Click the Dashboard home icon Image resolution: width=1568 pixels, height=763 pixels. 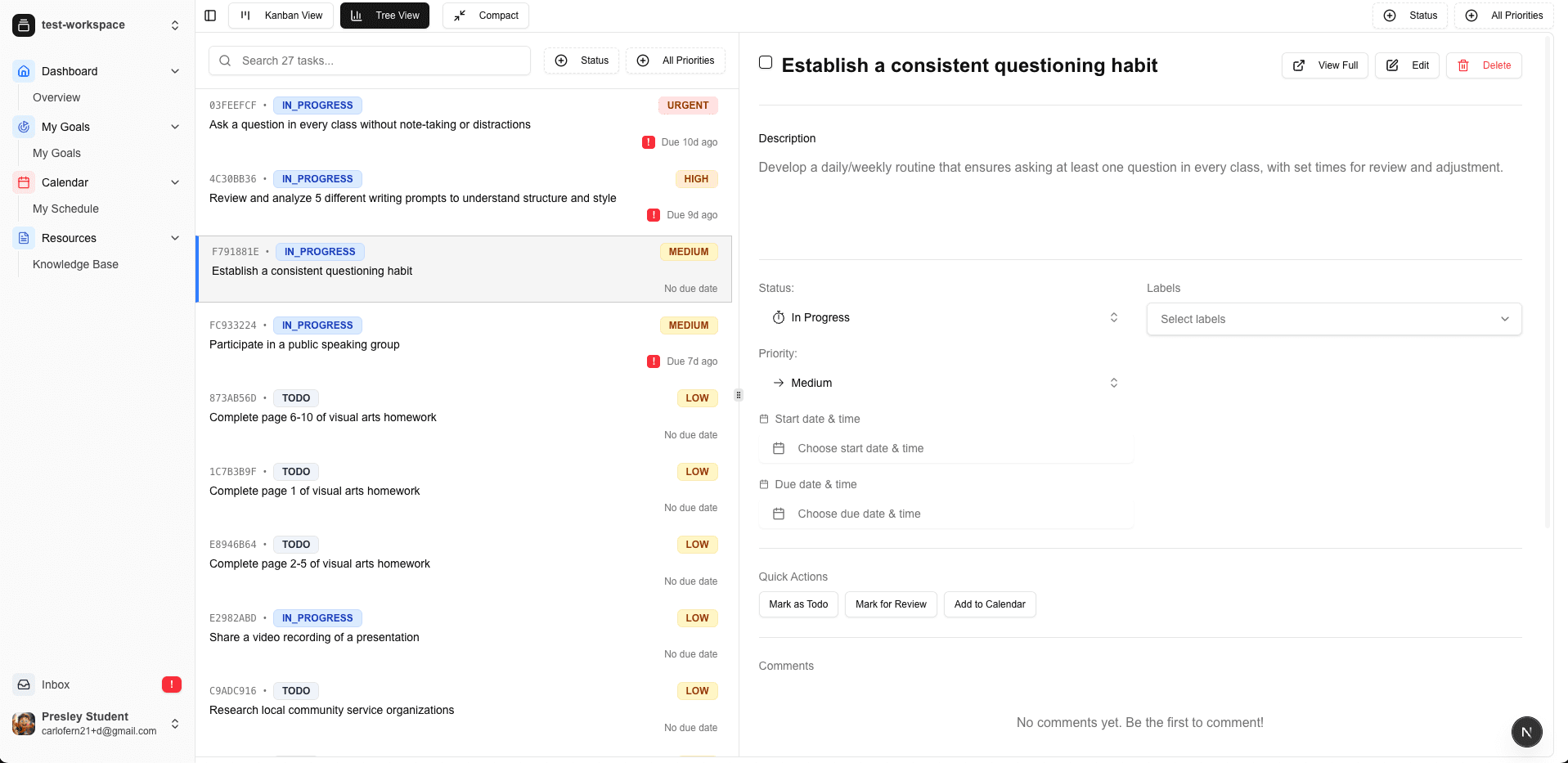25,71
